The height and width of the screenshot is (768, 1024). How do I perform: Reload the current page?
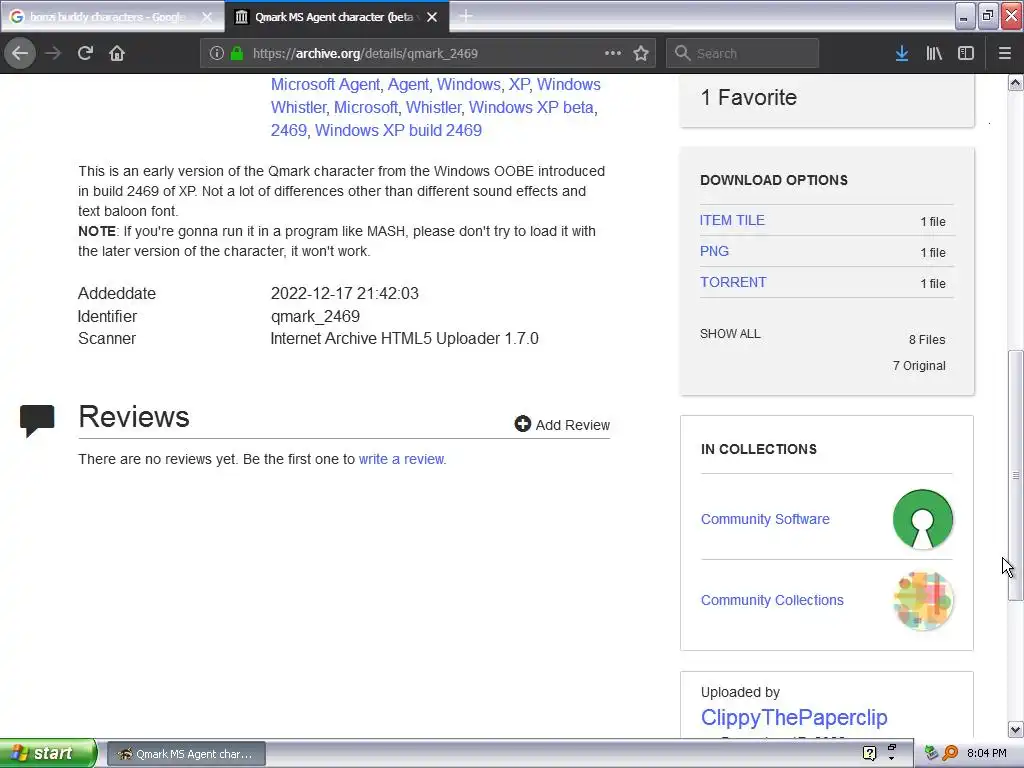click(85, 53)
